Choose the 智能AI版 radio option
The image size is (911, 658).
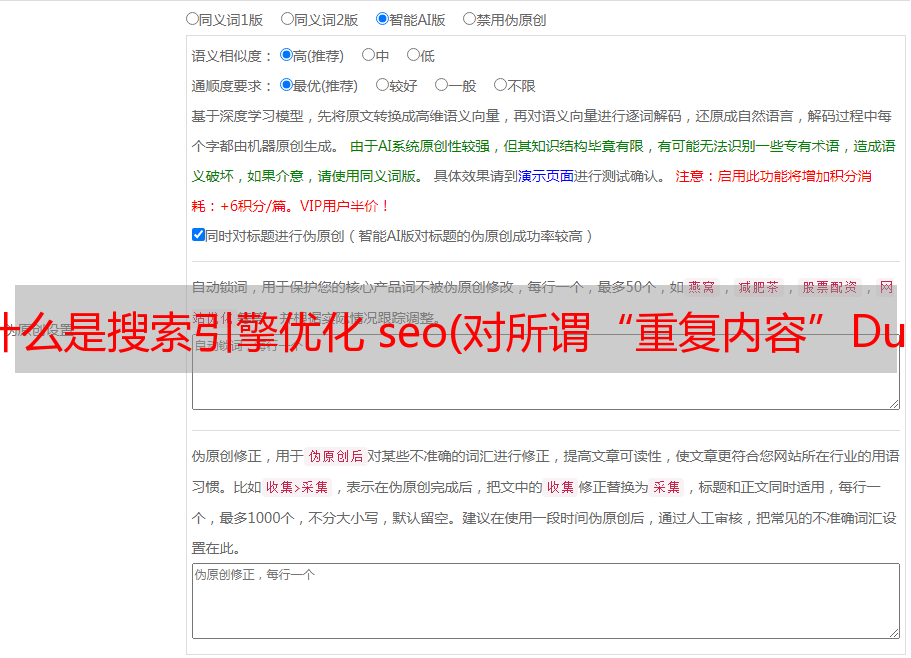[x=382, y=19]
